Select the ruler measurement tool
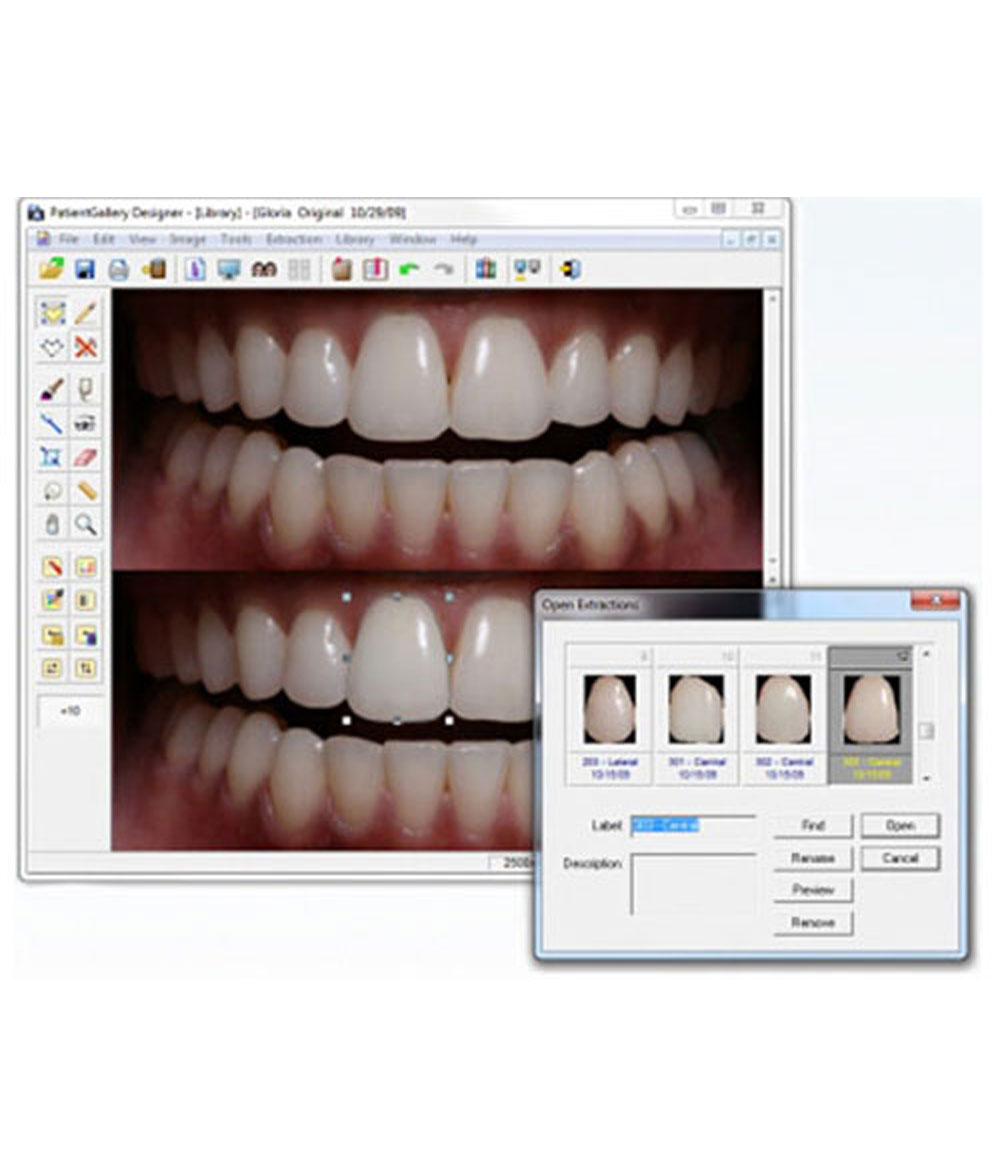The image size is (1000, 1176). tap(87, 491)
